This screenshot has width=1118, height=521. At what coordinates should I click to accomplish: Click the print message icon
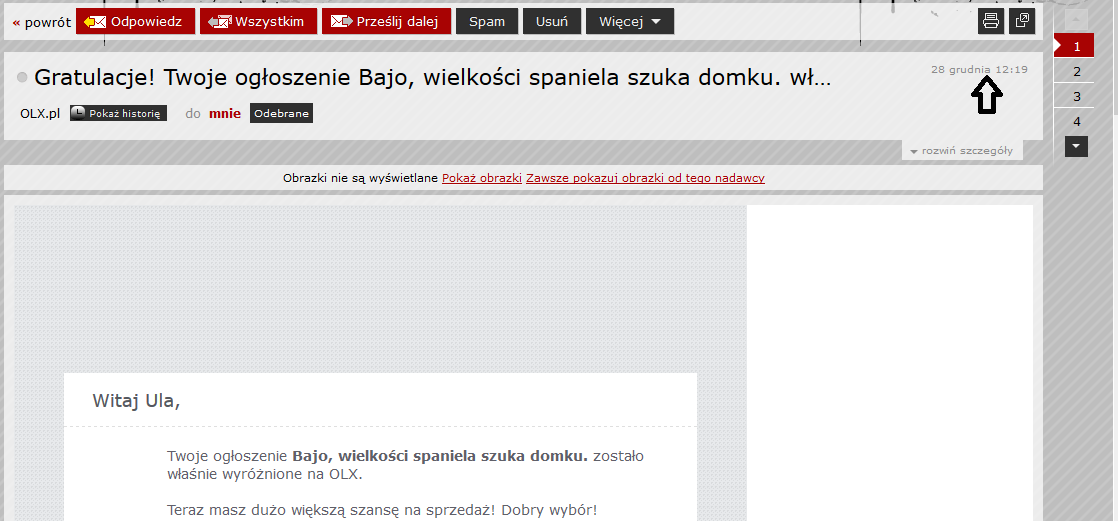coord(990,21)
